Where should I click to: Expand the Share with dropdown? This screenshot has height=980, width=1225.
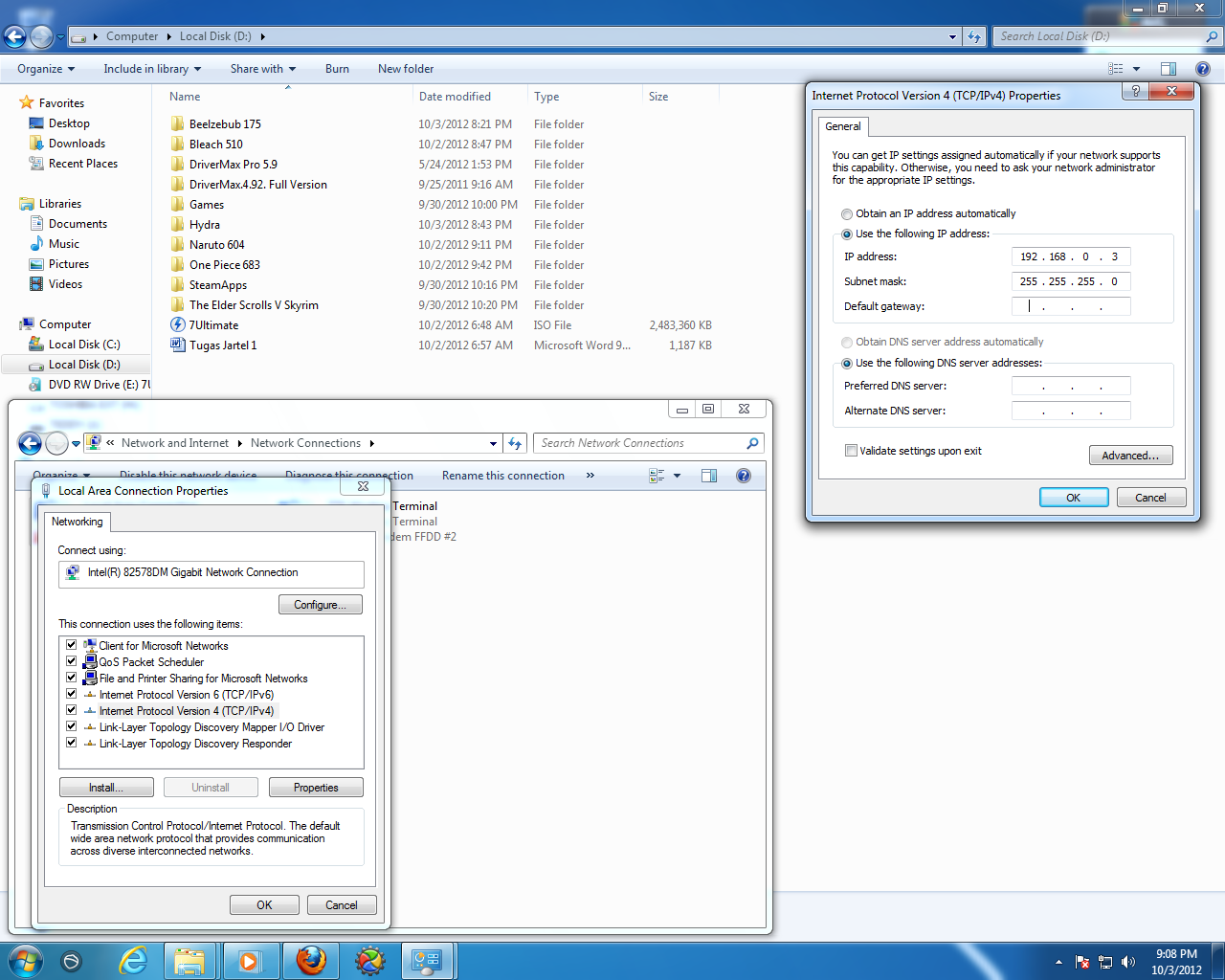pyautogui.click(x=263, y=69)
